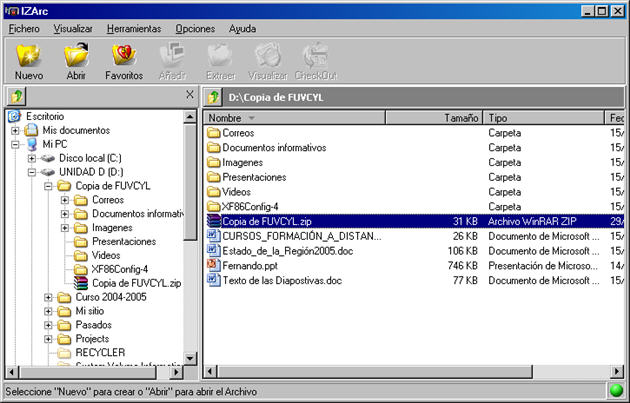The width and height of the screenshot is (630, 403).
Task: Open the Herramientas menu
Action: (133, 29)
